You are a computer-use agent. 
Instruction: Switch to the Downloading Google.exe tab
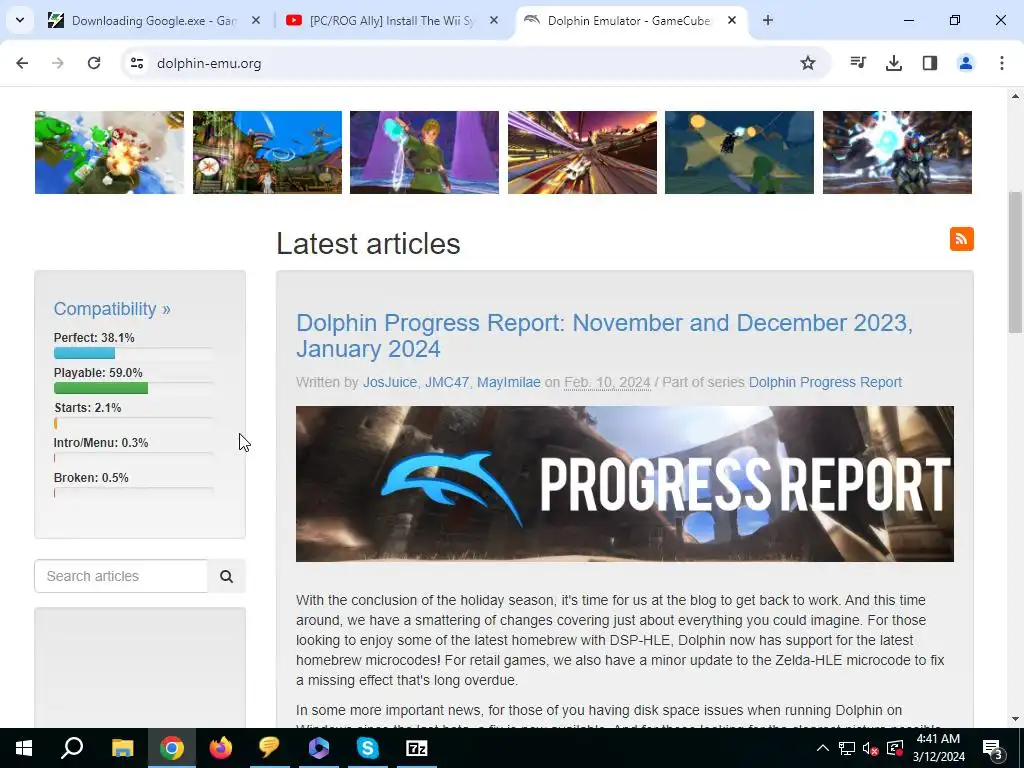coord(153,20)
